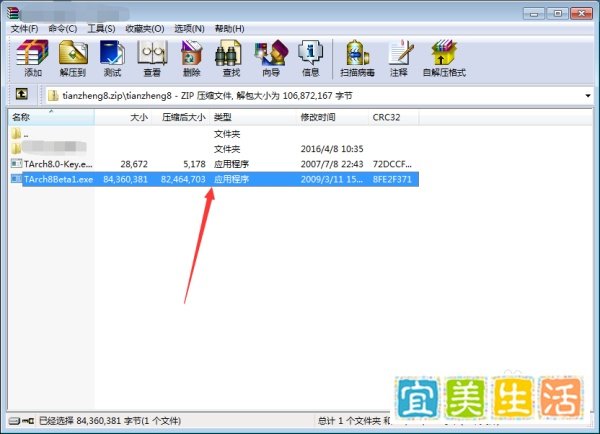Image resolution: width=600 pixels, height=434 pixels.
Task: Open the 工具(S) menu
Action: coord(101,29)
